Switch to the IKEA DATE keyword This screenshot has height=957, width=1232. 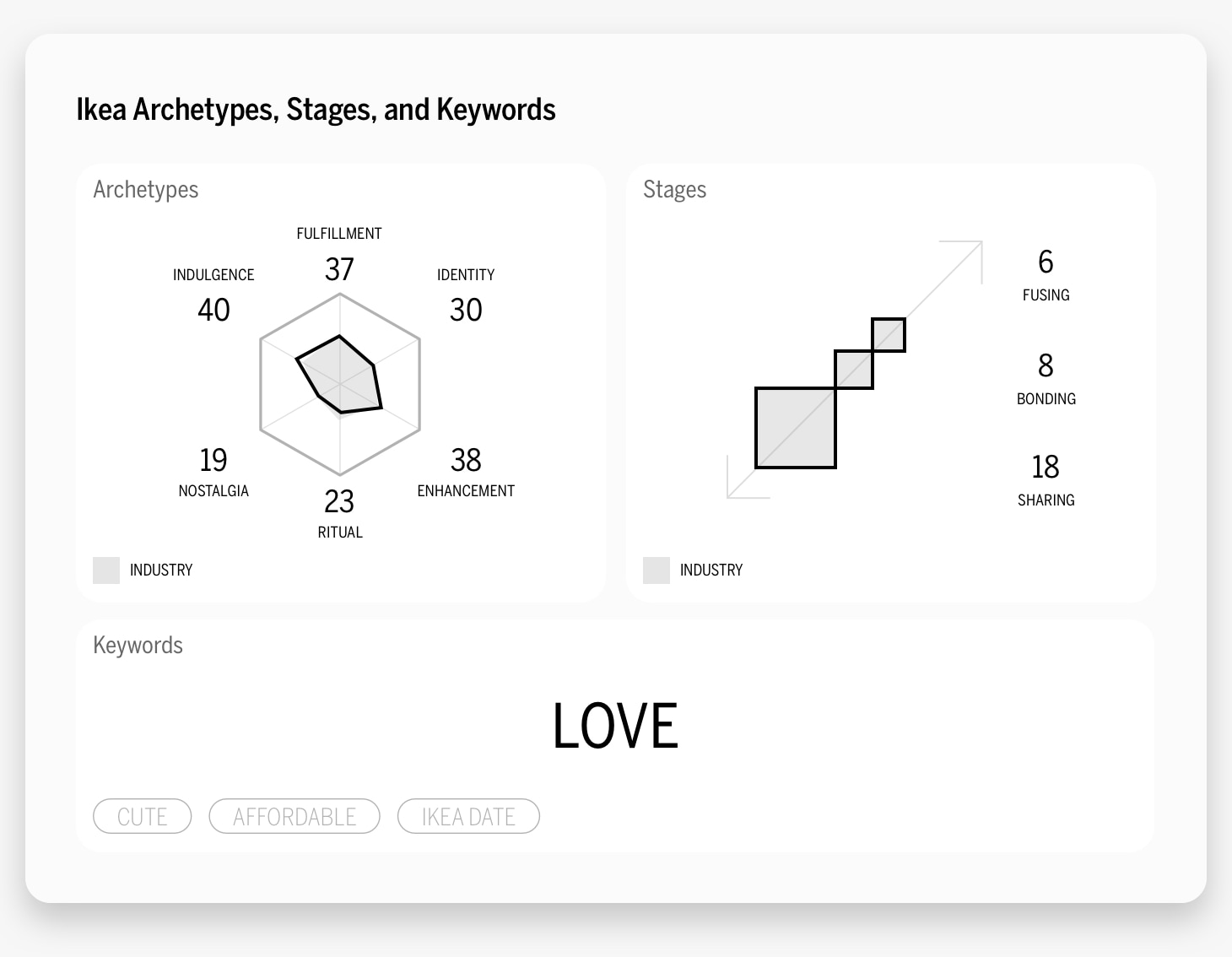[468, 816]
